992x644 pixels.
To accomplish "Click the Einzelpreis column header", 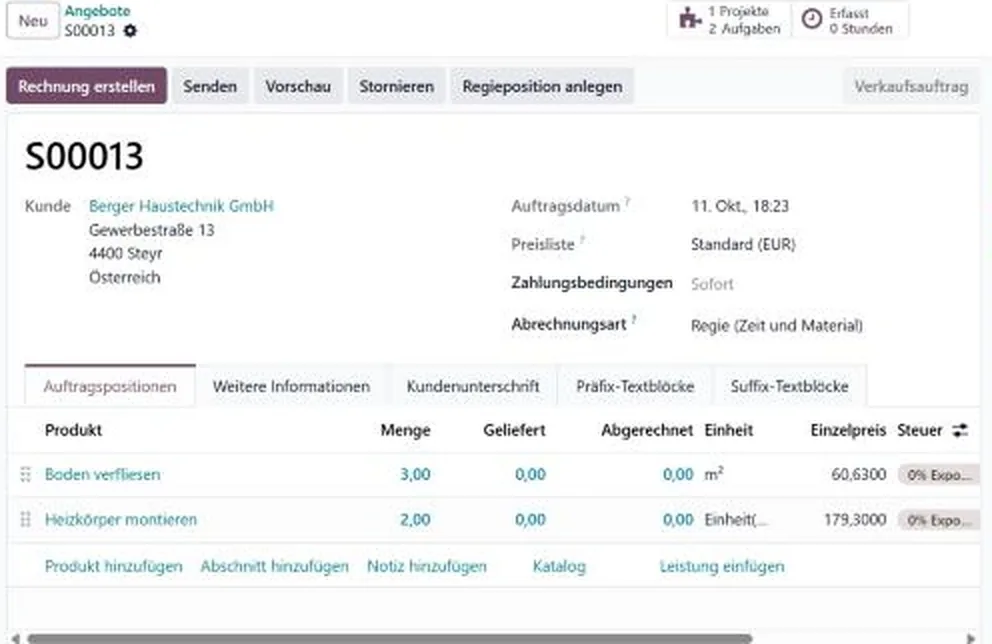I will 848,430.
